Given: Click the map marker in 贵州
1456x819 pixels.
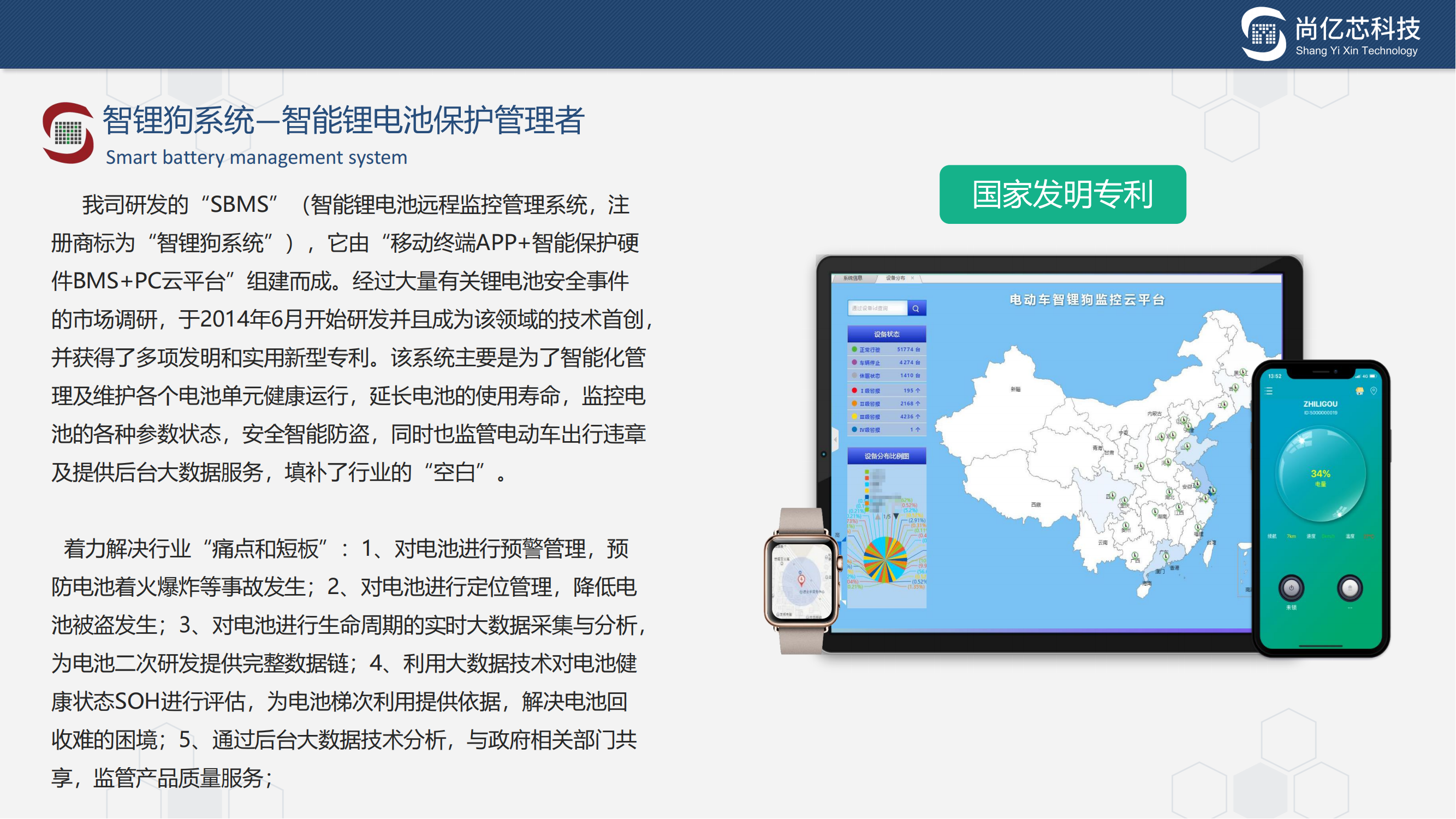Looking at the screenshot, I should click(x=1125, y=526).
